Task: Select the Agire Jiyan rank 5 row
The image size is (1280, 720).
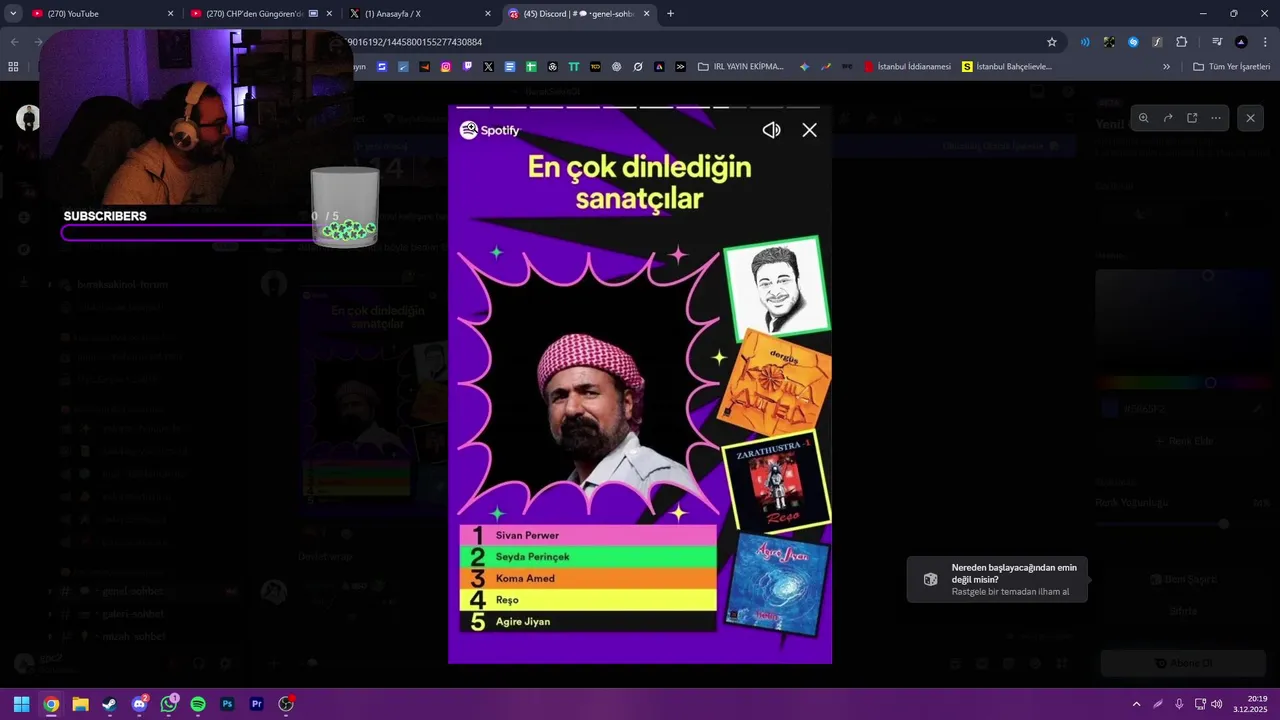Action: (x=588, y=621)
